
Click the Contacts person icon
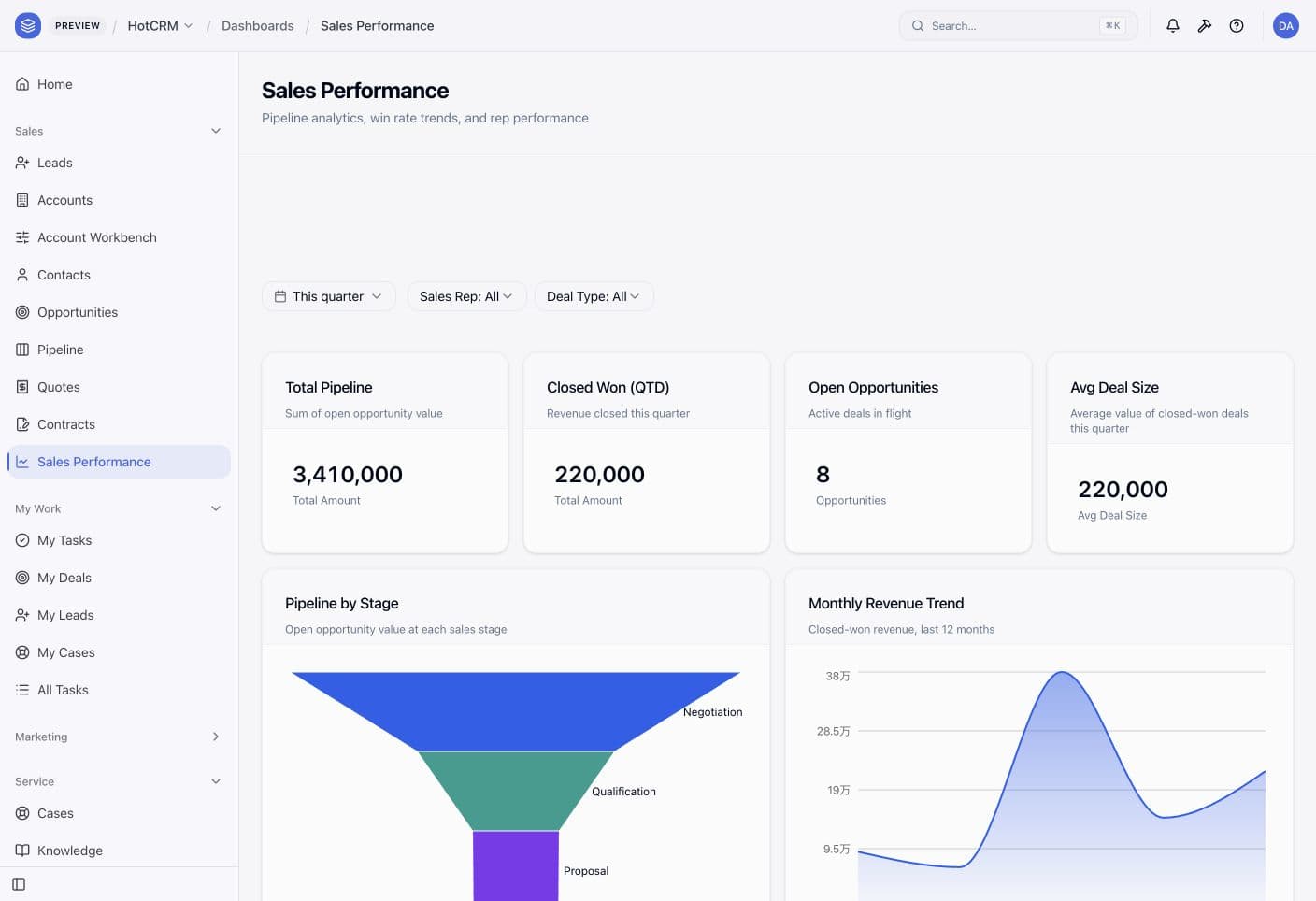(x=22, y=275)
